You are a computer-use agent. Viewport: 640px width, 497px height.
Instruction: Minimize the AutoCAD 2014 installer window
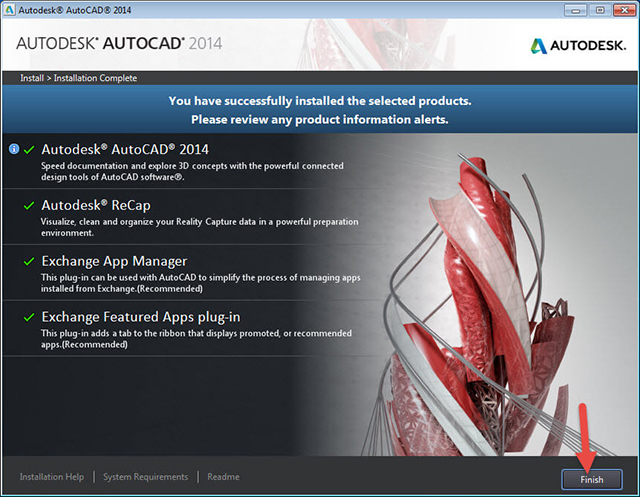576,10
